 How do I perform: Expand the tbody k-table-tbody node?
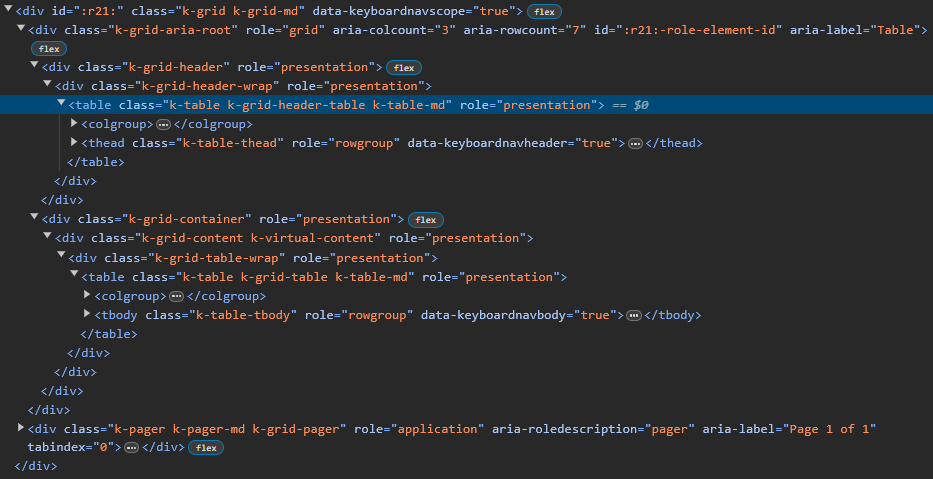click(87, 315)
